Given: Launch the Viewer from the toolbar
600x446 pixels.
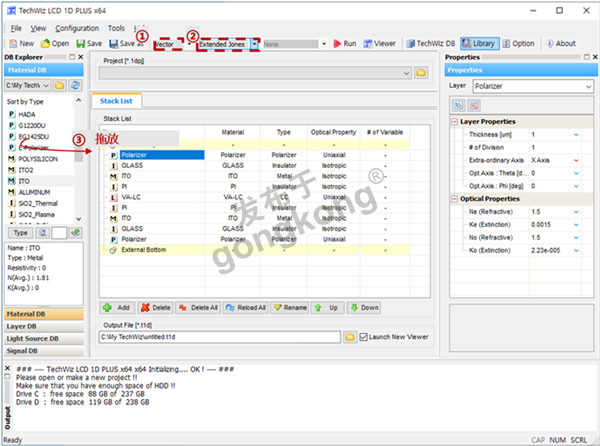Looking at the screenshot, I should [379, 44].
